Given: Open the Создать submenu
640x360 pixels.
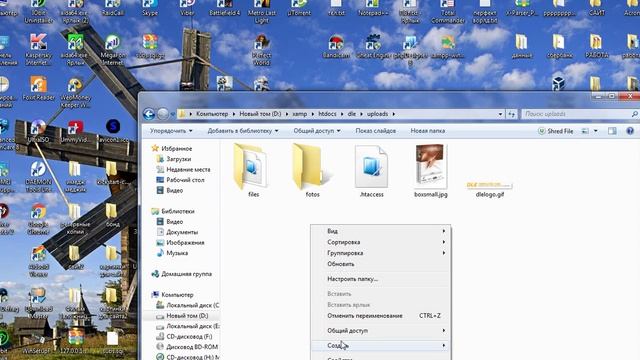Looking at the screenshot, I should [x=381, y=346].
